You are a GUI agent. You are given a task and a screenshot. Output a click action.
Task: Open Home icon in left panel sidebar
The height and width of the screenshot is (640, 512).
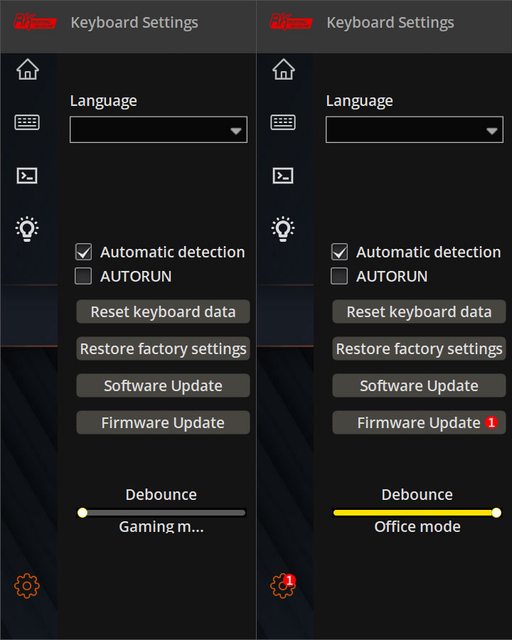pos(27,69)
